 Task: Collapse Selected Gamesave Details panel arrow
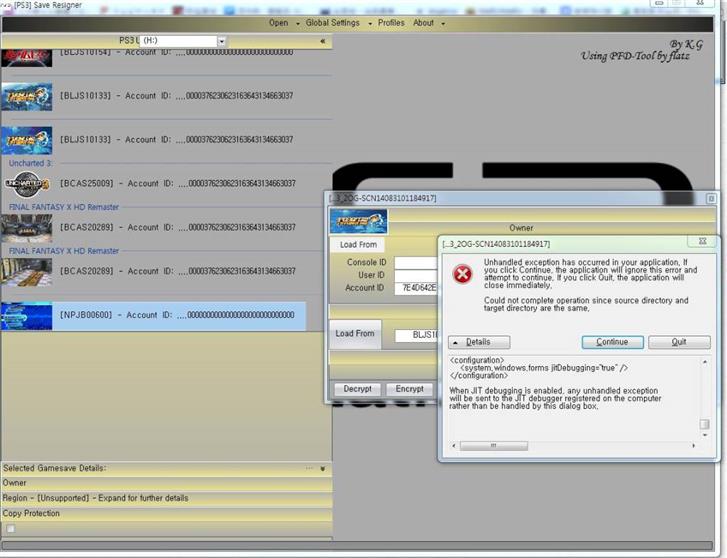[x=323, y=468]
